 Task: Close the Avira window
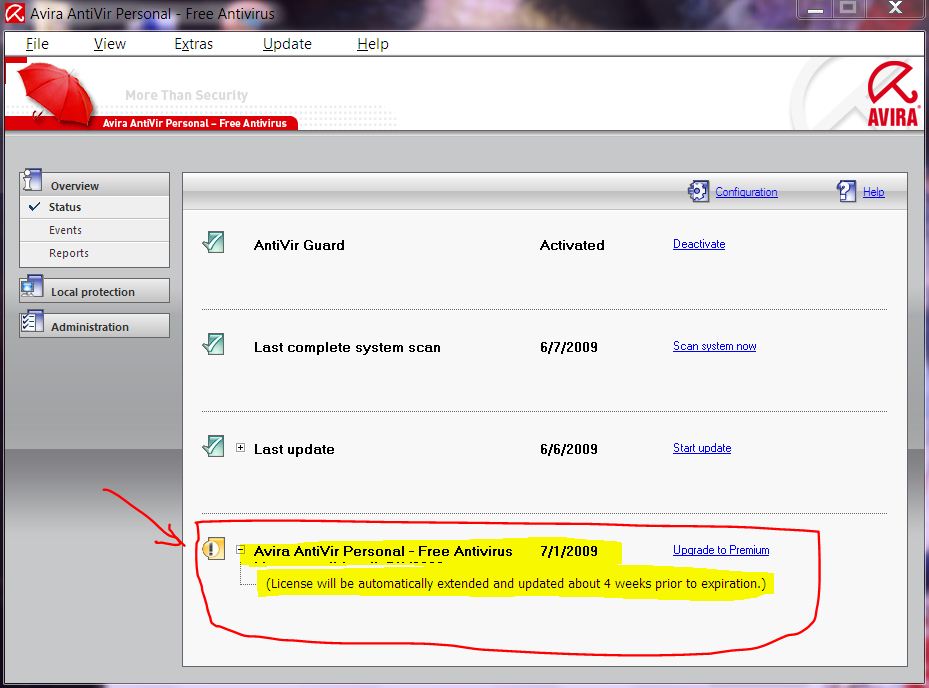point(895,8)
